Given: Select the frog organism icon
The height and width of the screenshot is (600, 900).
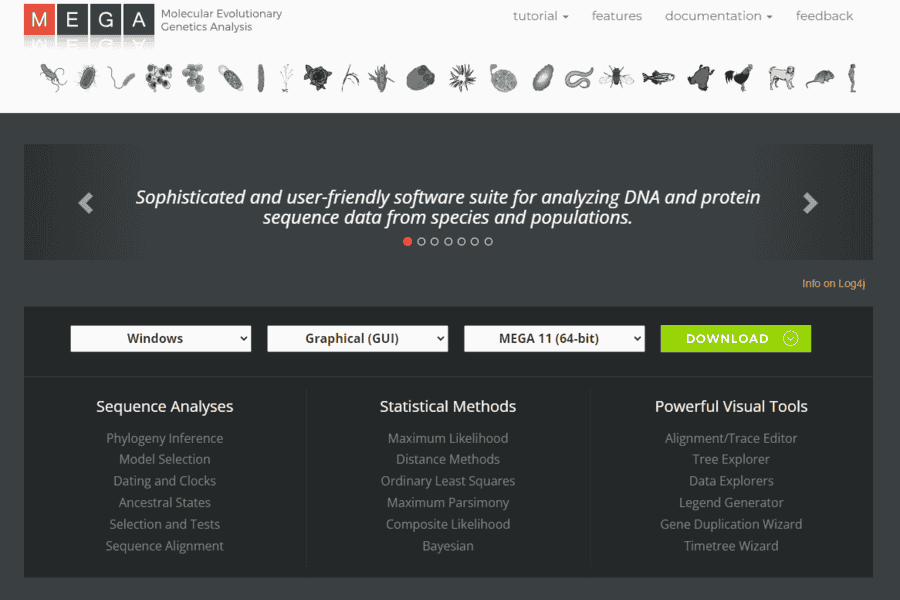Looking at the screenshot, I should tap(700, 77).
